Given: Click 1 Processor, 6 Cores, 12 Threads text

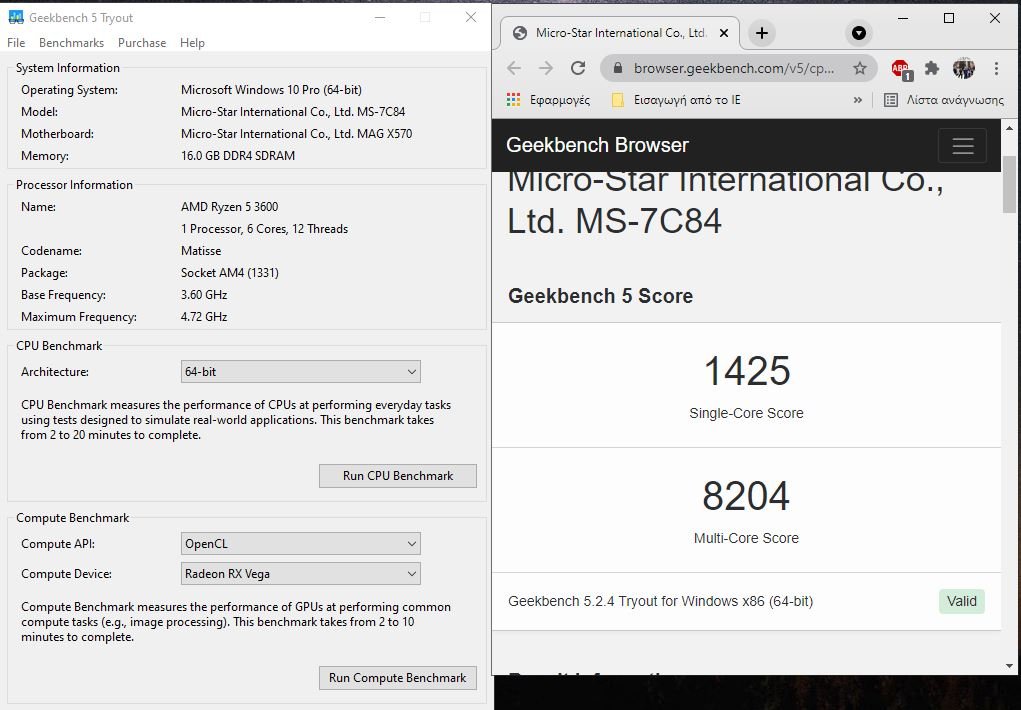Looking at the screenshot, I should [x=264, y=229].
